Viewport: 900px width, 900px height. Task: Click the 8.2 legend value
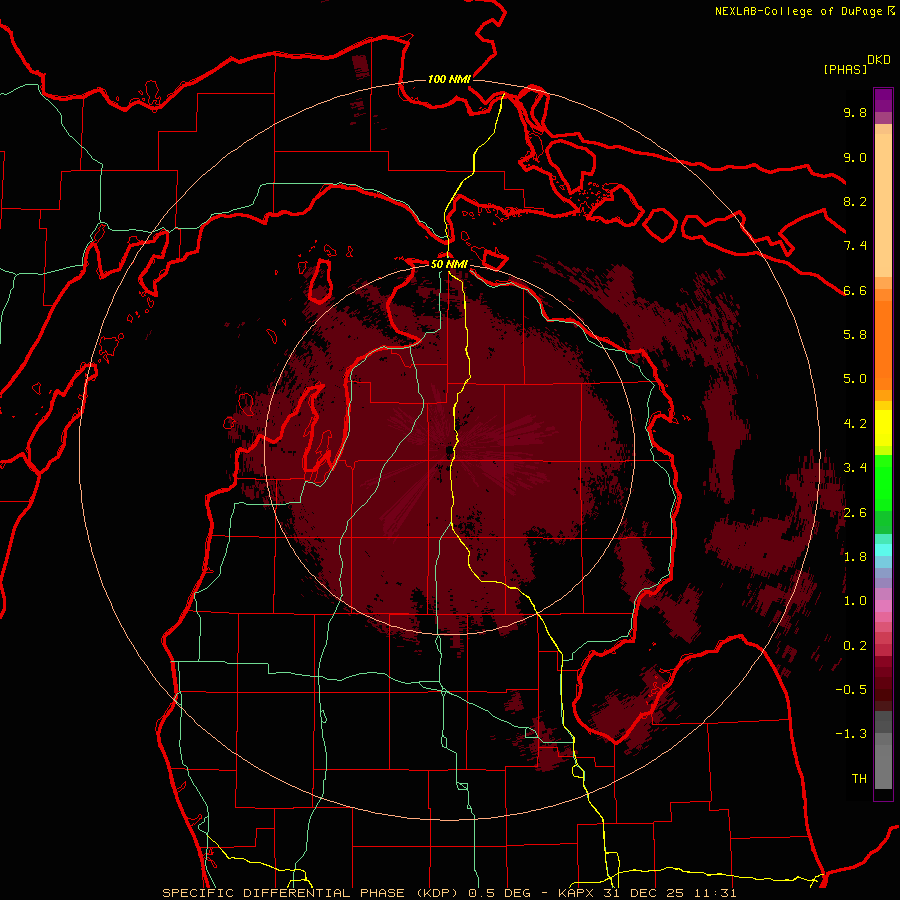tap(855, 201)
